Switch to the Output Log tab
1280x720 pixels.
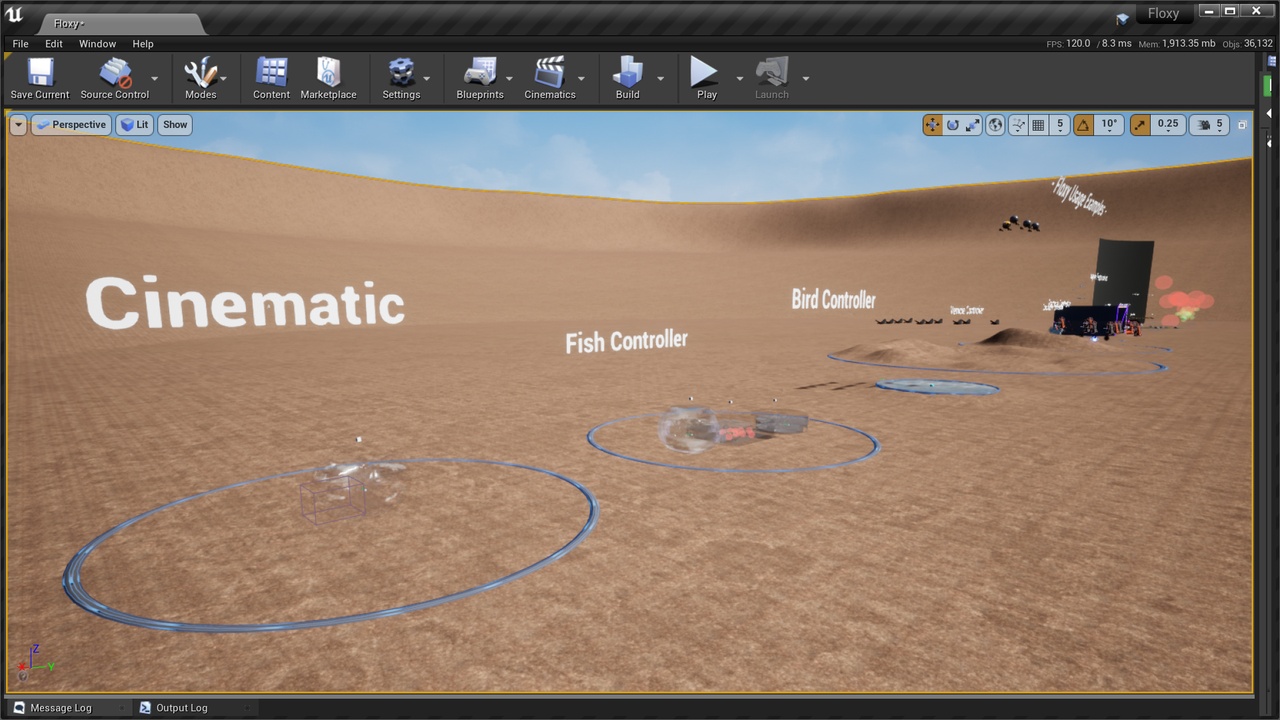click(x=181, y=708)
